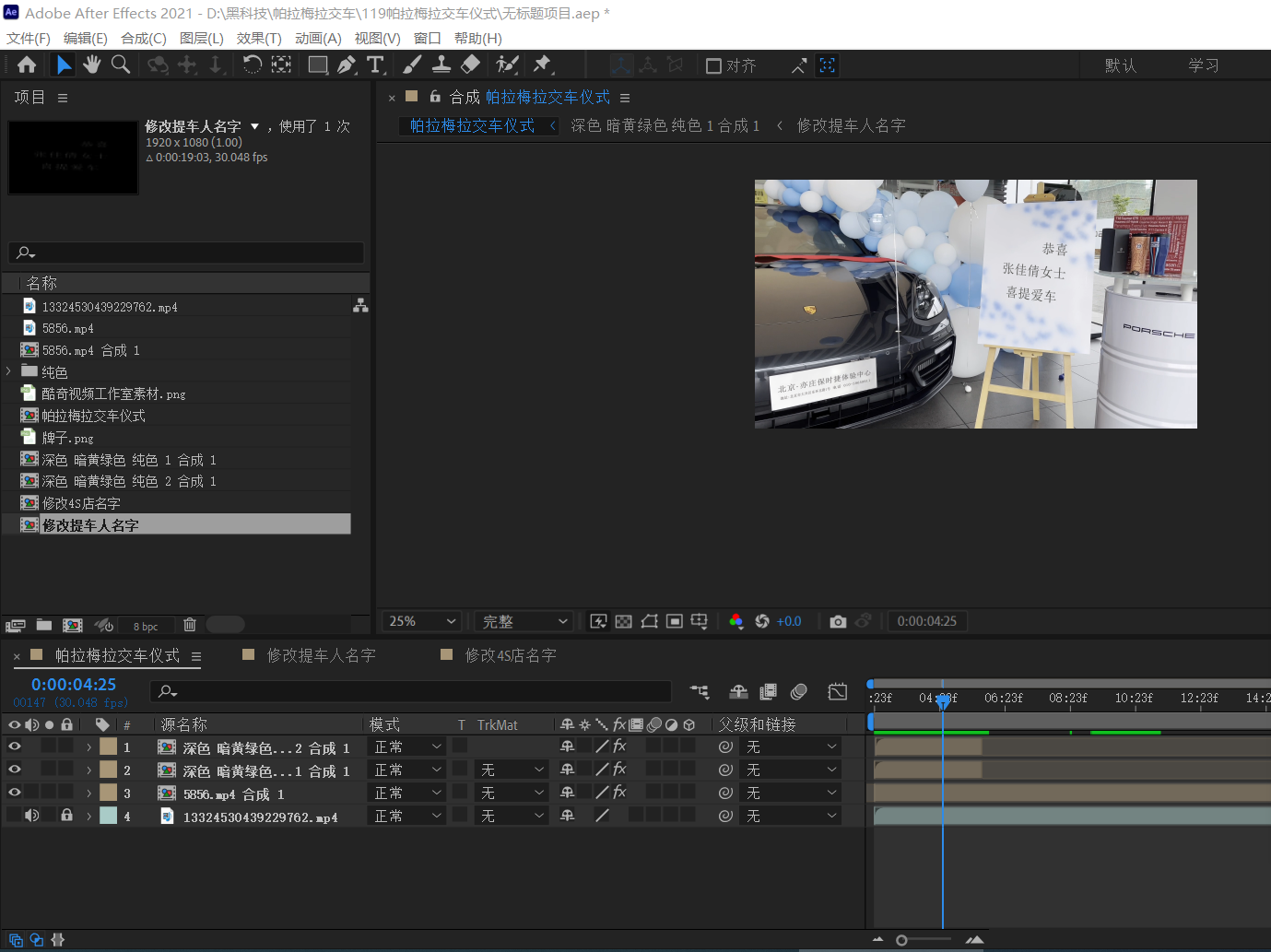The image size is (1271, 952).
Task: Open composition flowchart icon in timeline
Action: point(700,691)
